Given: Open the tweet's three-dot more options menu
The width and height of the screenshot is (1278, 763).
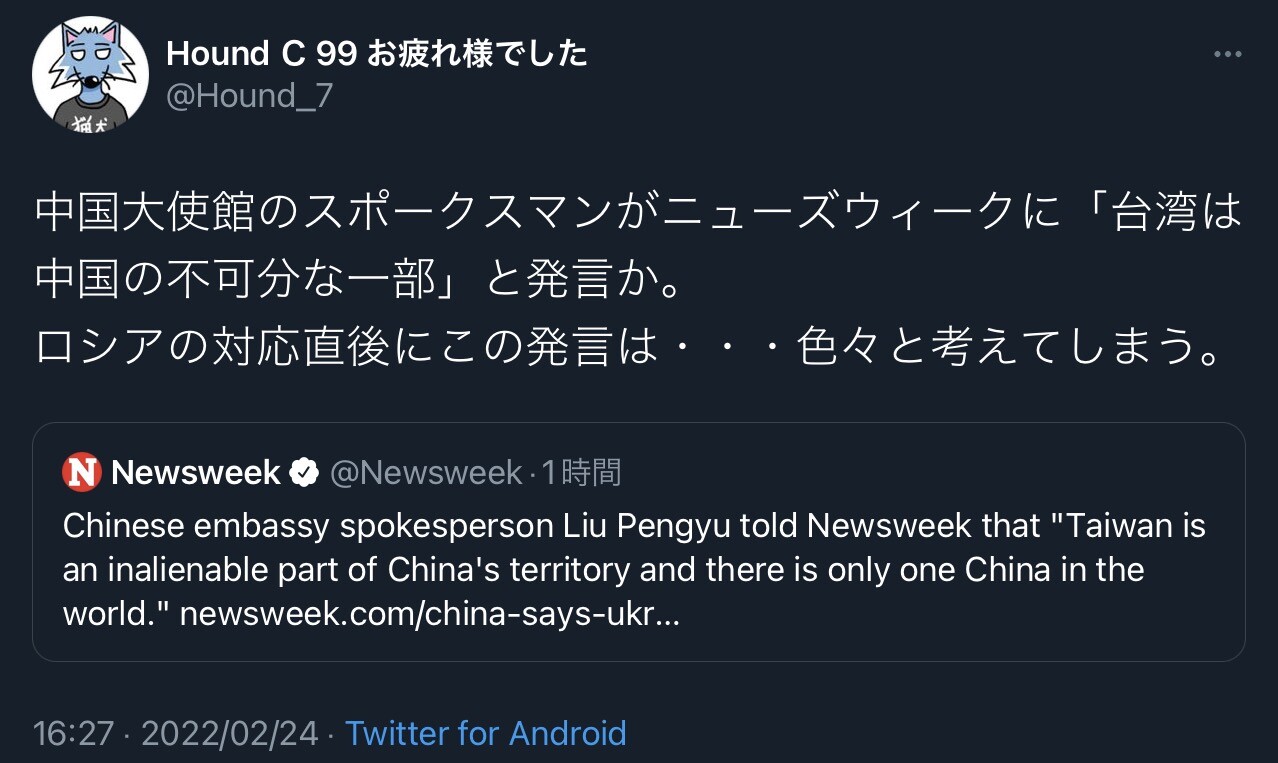Looking at the screenshot, I should 1226,54.
